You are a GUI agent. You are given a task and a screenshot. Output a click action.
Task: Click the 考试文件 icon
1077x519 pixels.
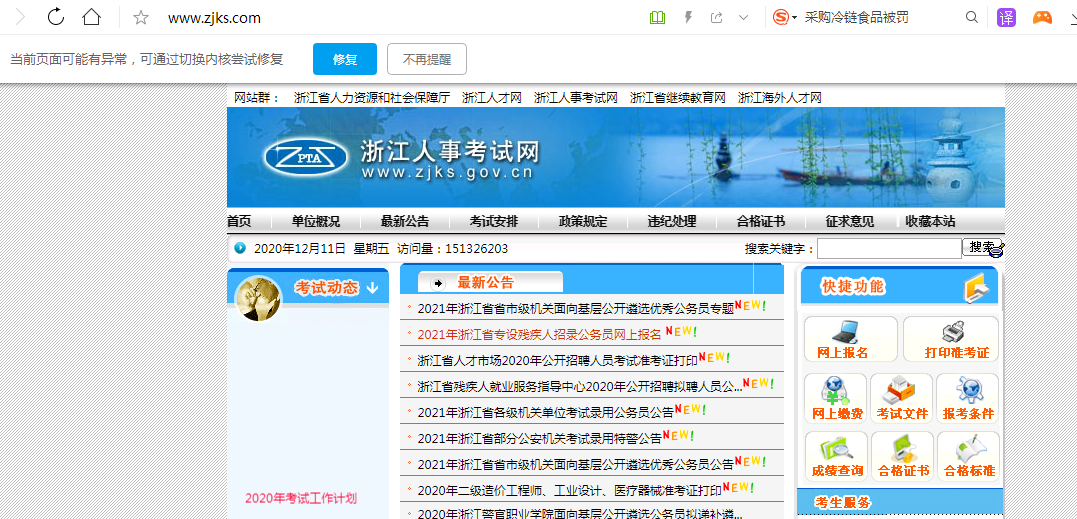(x=901, y=391)
